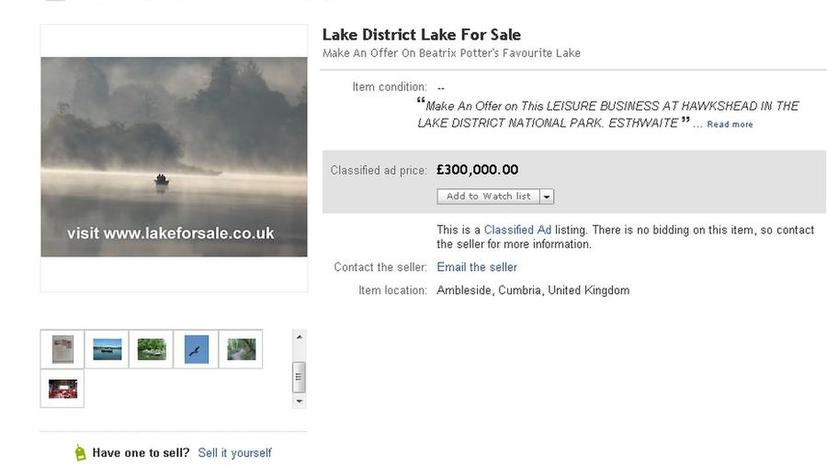This screenshot has width=827, height=465.
Task: View the bird in blue sky thumbnail
Action: pos(196,349)
